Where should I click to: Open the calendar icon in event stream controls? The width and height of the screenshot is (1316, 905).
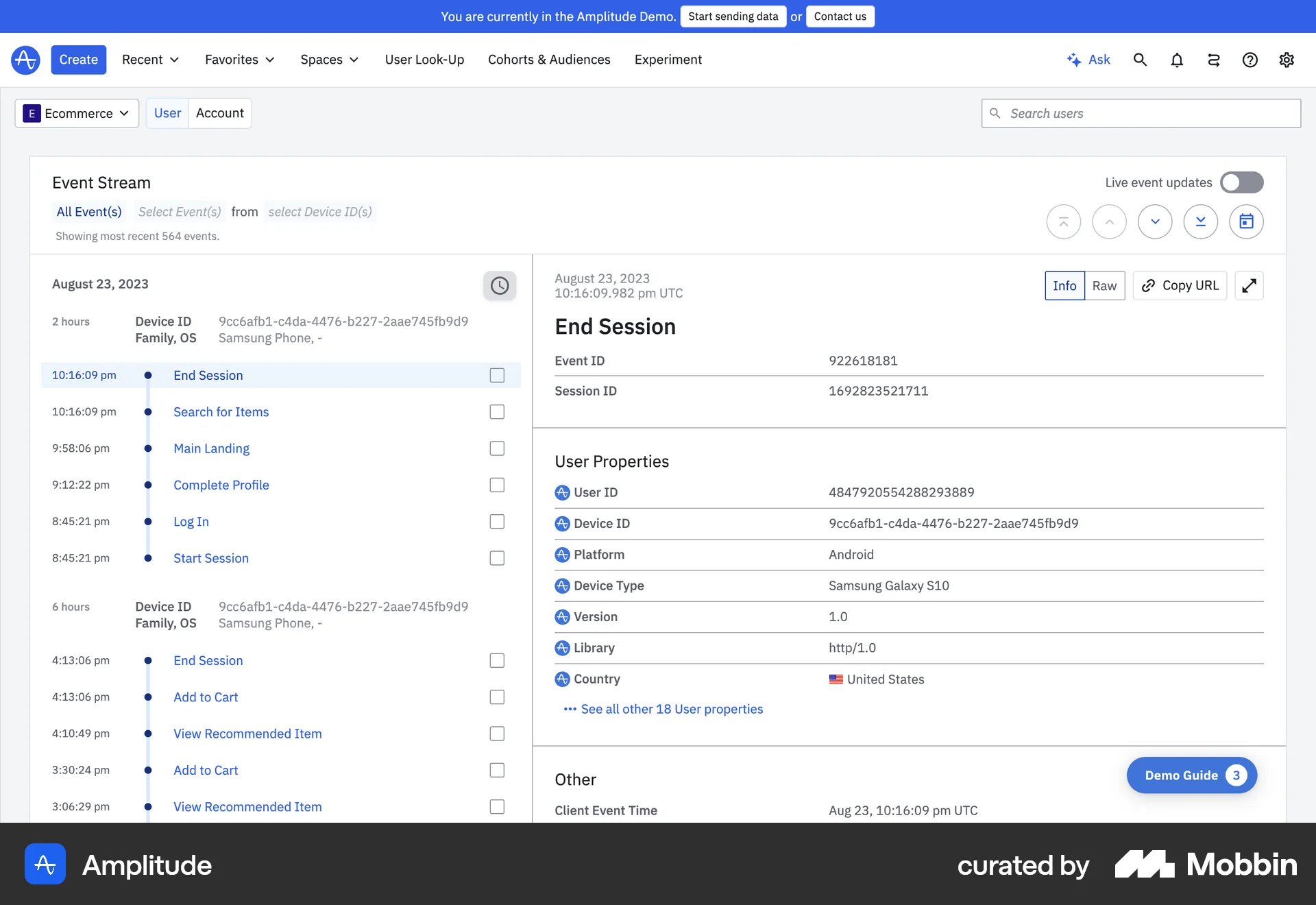pos(1246,221)
